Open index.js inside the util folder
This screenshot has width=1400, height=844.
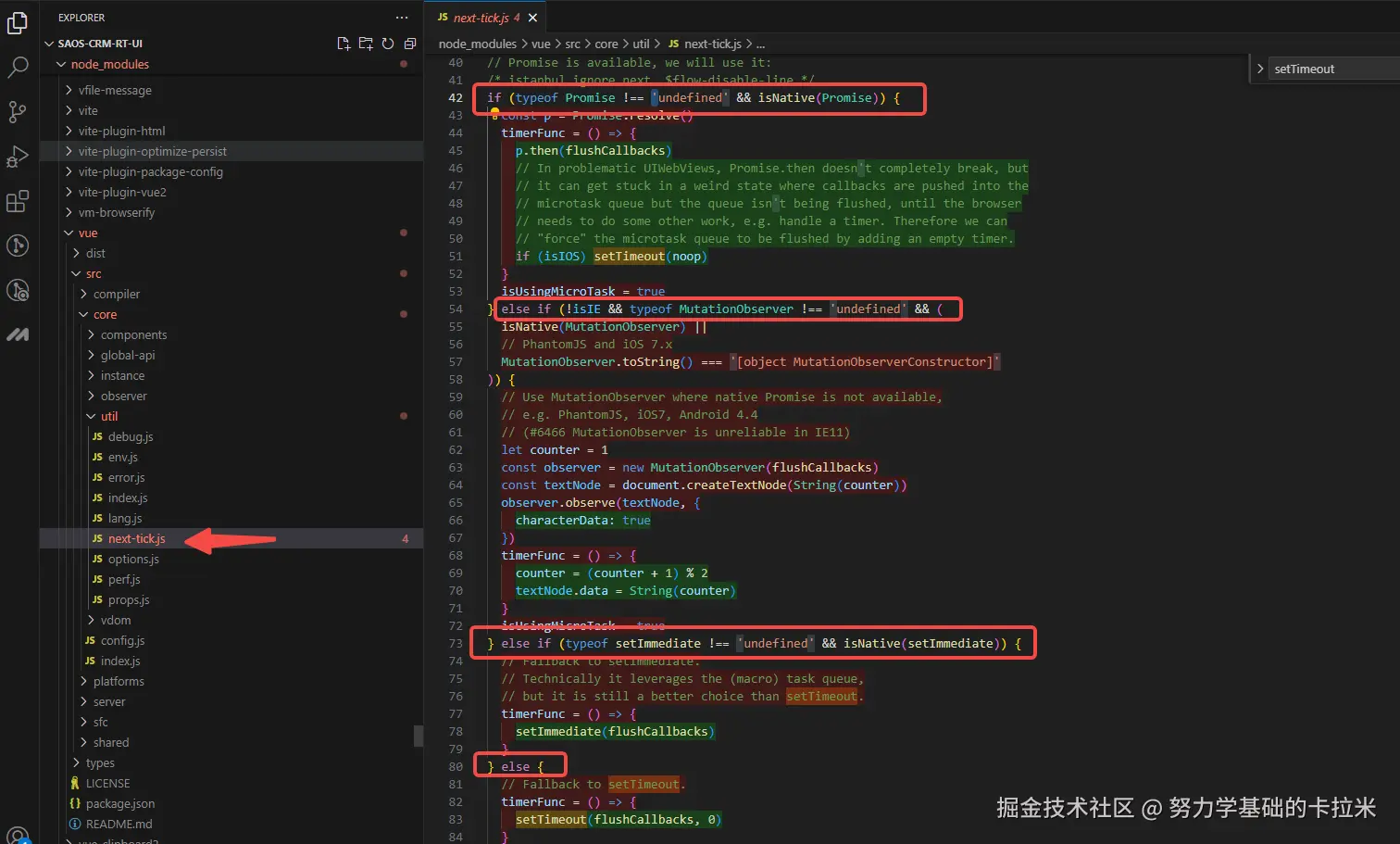pos(231,498)
